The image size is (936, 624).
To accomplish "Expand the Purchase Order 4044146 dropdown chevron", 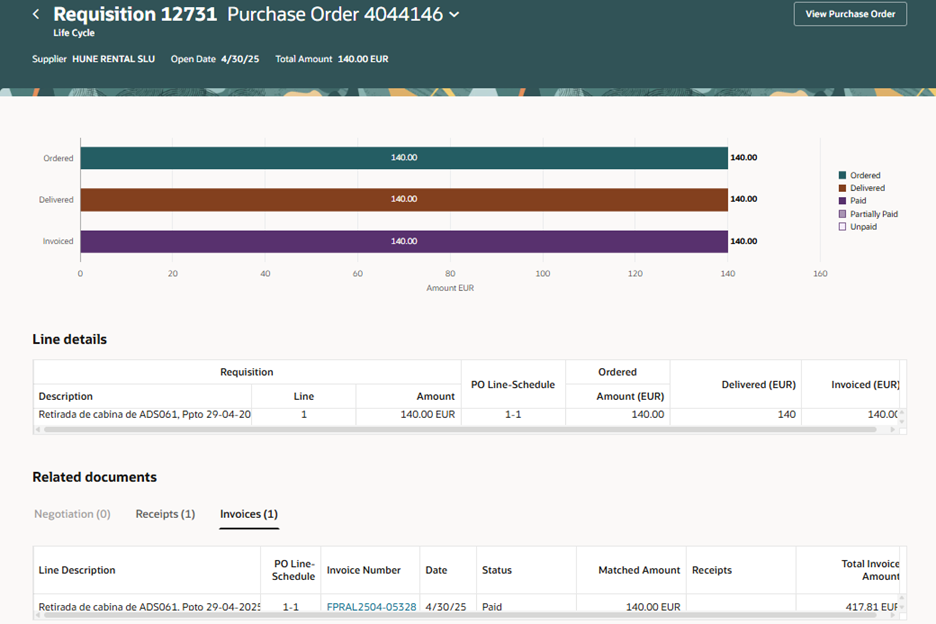I will [x=454, y=14].
